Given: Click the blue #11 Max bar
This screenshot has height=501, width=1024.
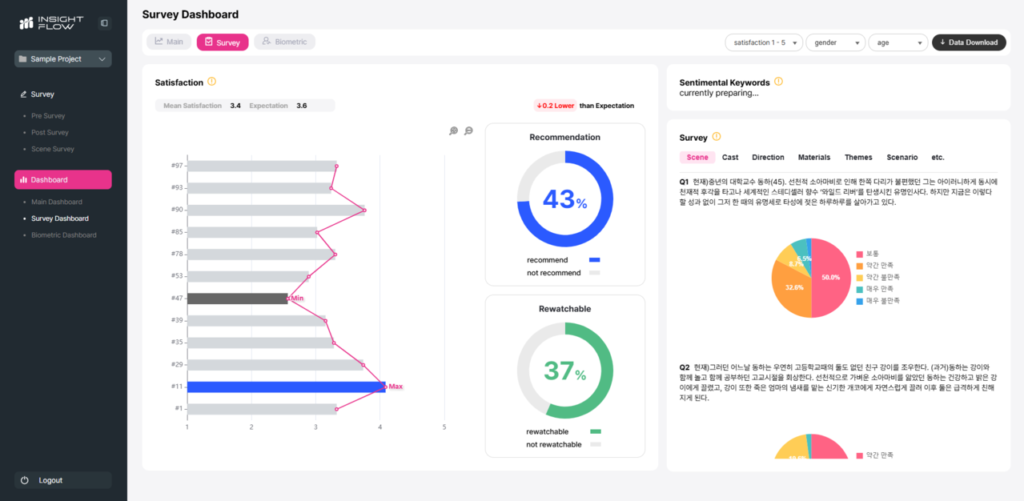Looking at the screenshot, I should pos(286,387).
